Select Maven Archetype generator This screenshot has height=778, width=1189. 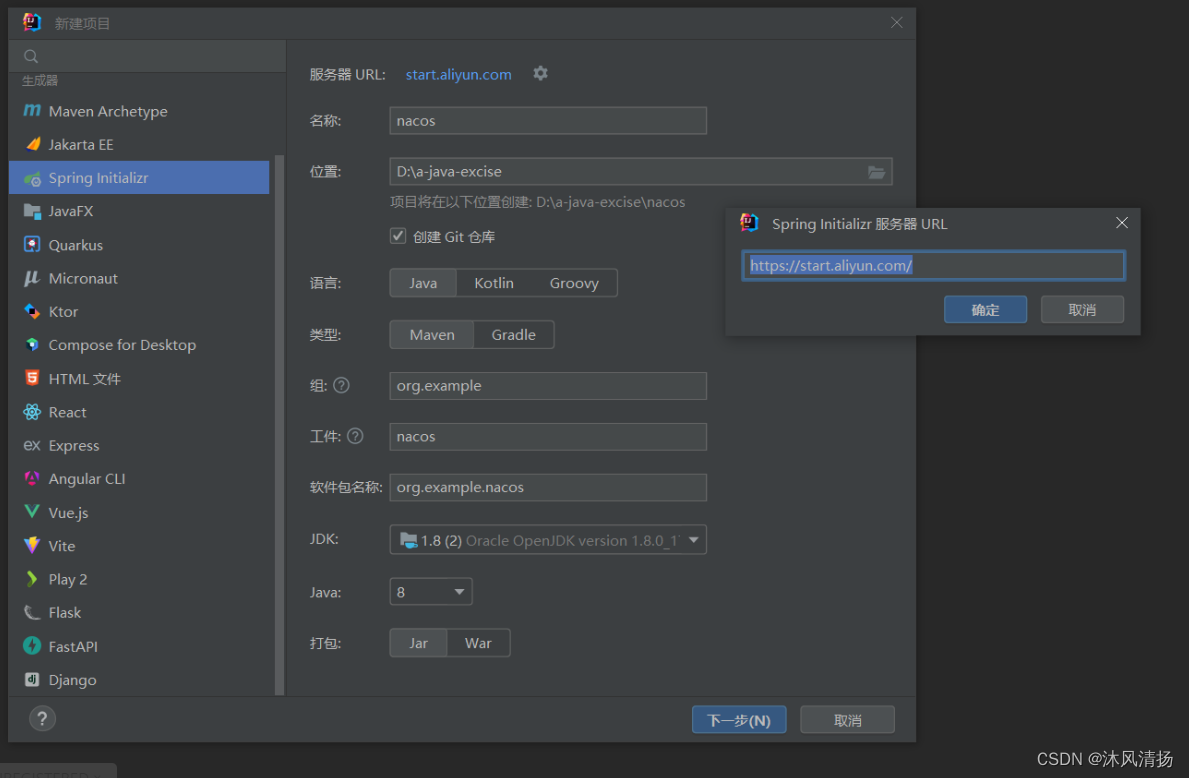point(139,111)
